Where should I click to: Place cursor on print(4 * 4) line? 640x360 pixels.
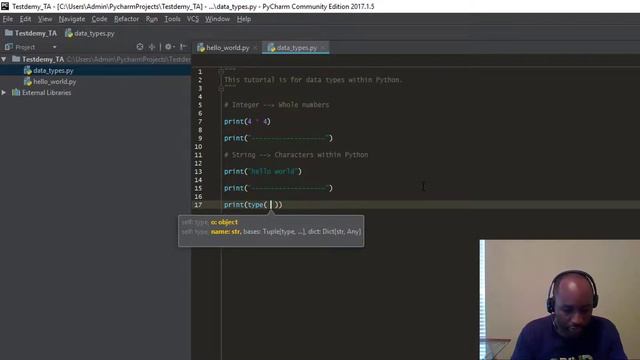[x=247, y=122]
